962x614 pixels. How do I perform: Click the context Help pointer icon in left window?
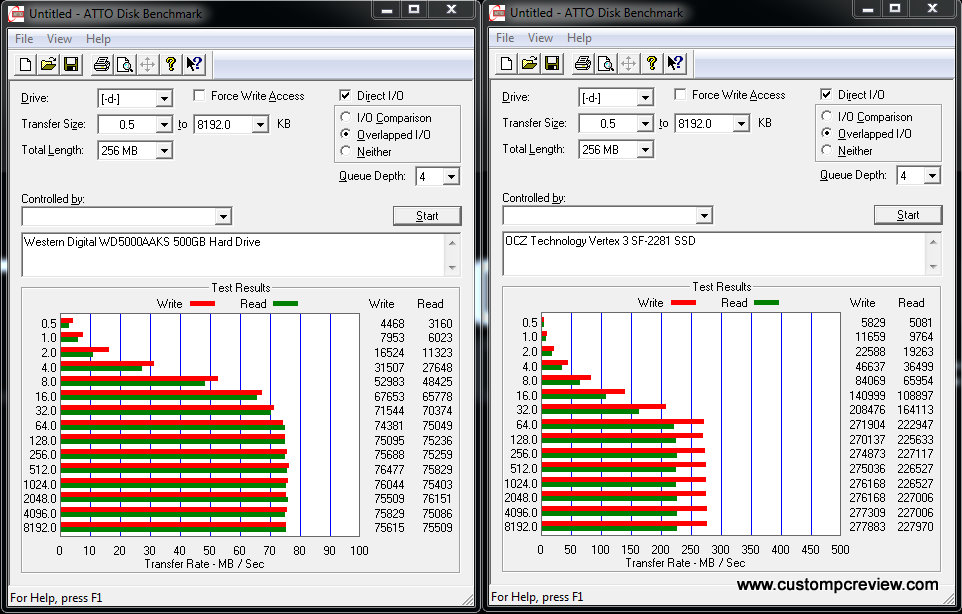pyautogui.click(x=194, y=64)
